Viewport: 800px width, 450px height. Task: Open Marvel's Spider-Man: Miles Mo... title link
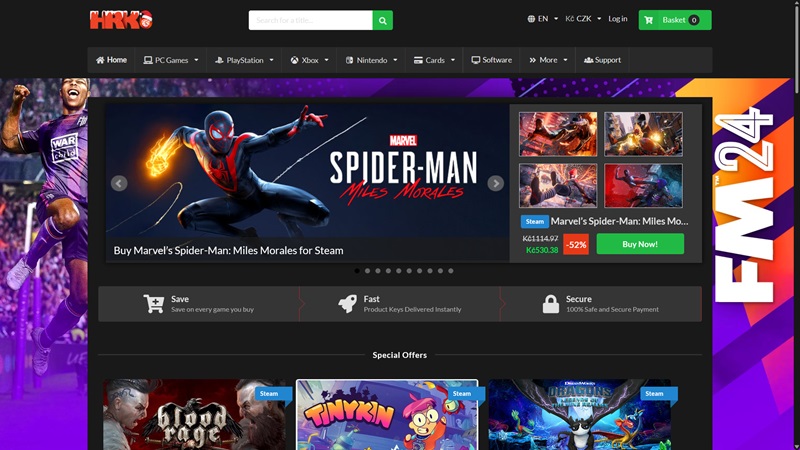tap(619, 221)
